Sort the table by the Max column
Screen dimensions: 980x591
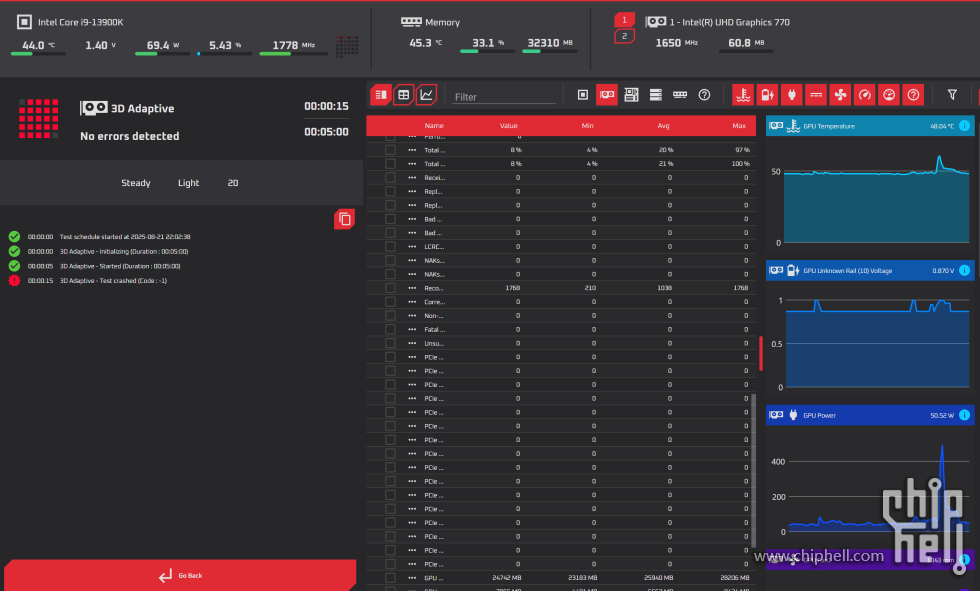[x=739, y=126]
